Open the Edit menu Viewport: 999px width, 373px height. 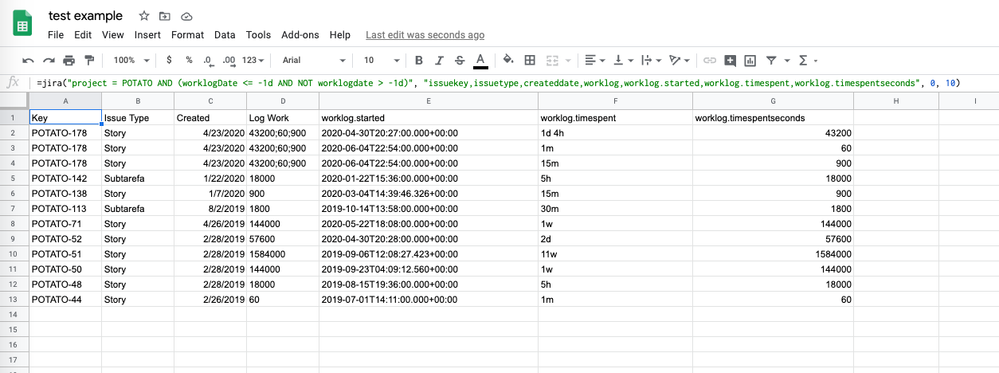[x=83, y=35]
